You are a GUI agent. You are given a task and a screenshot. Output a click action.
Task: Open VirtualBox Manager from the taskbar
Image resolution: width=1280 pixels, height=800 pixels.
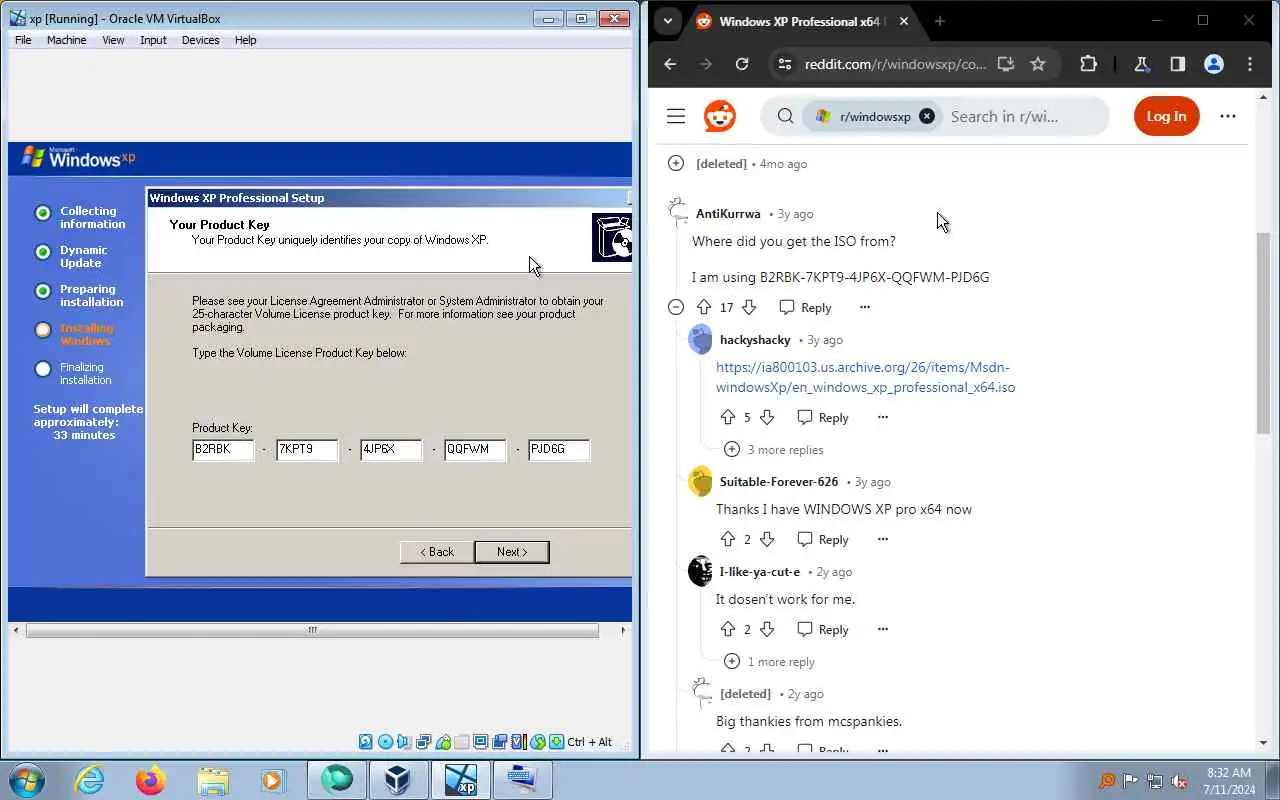(398, 779)
